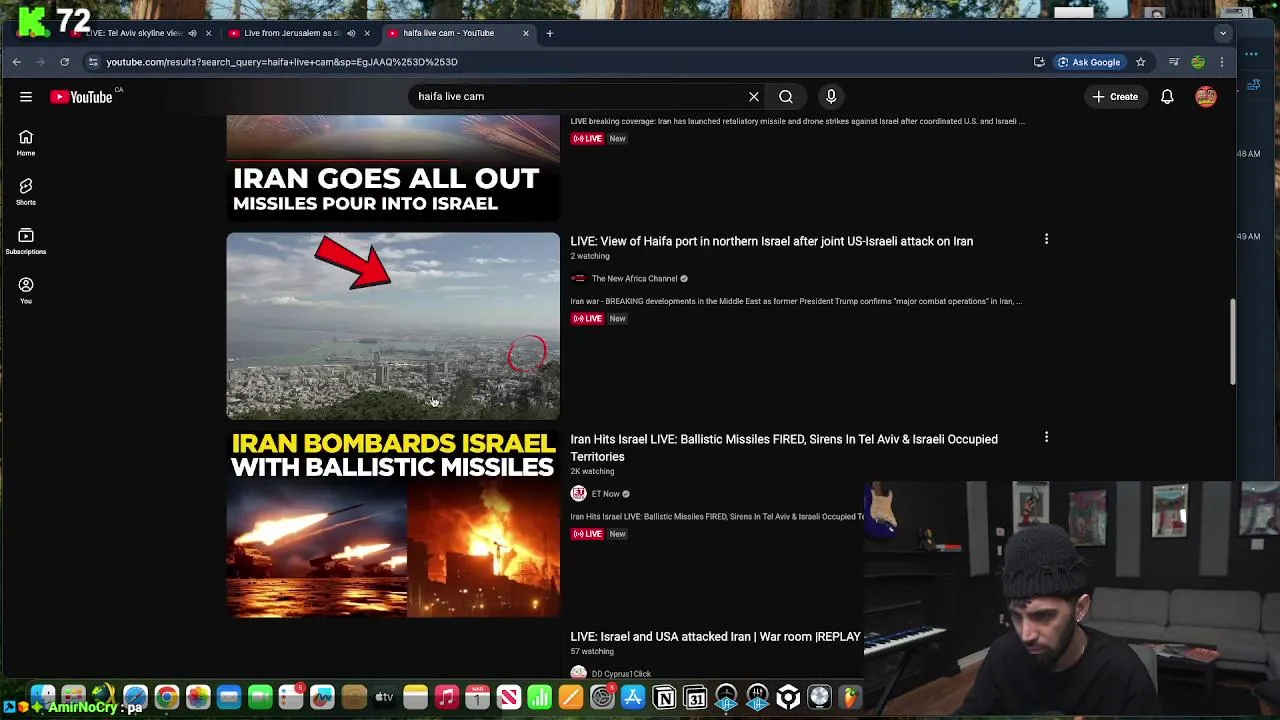Open Apple TV app from dock

pos(384,697)
